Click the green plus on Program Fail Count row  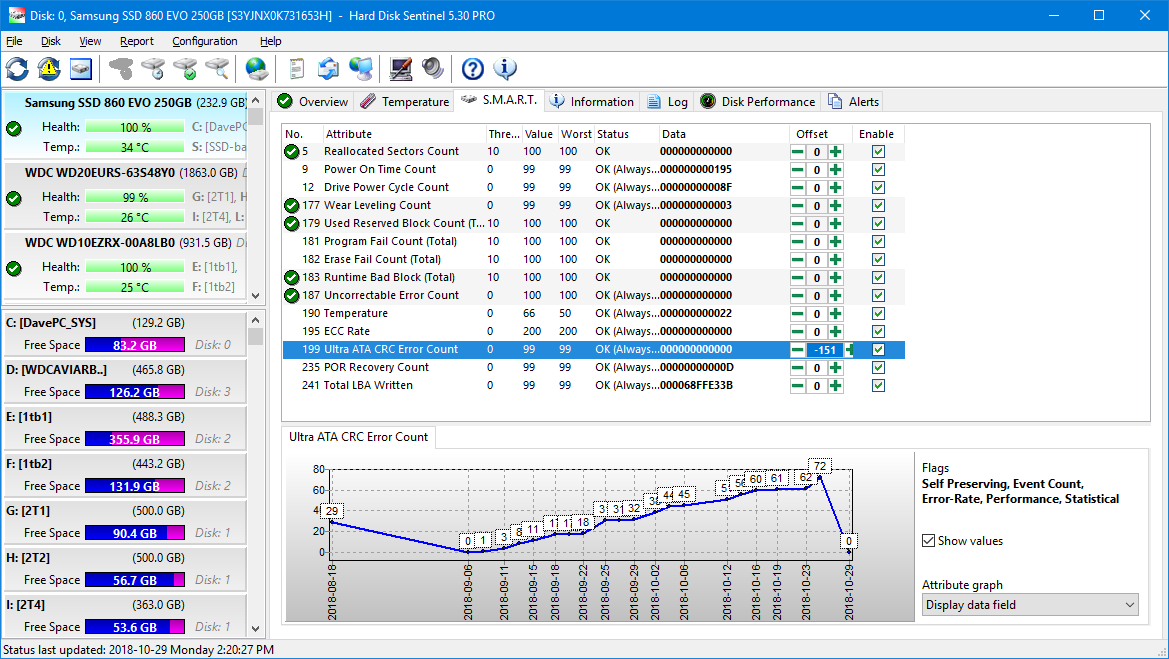coord(836,242)
